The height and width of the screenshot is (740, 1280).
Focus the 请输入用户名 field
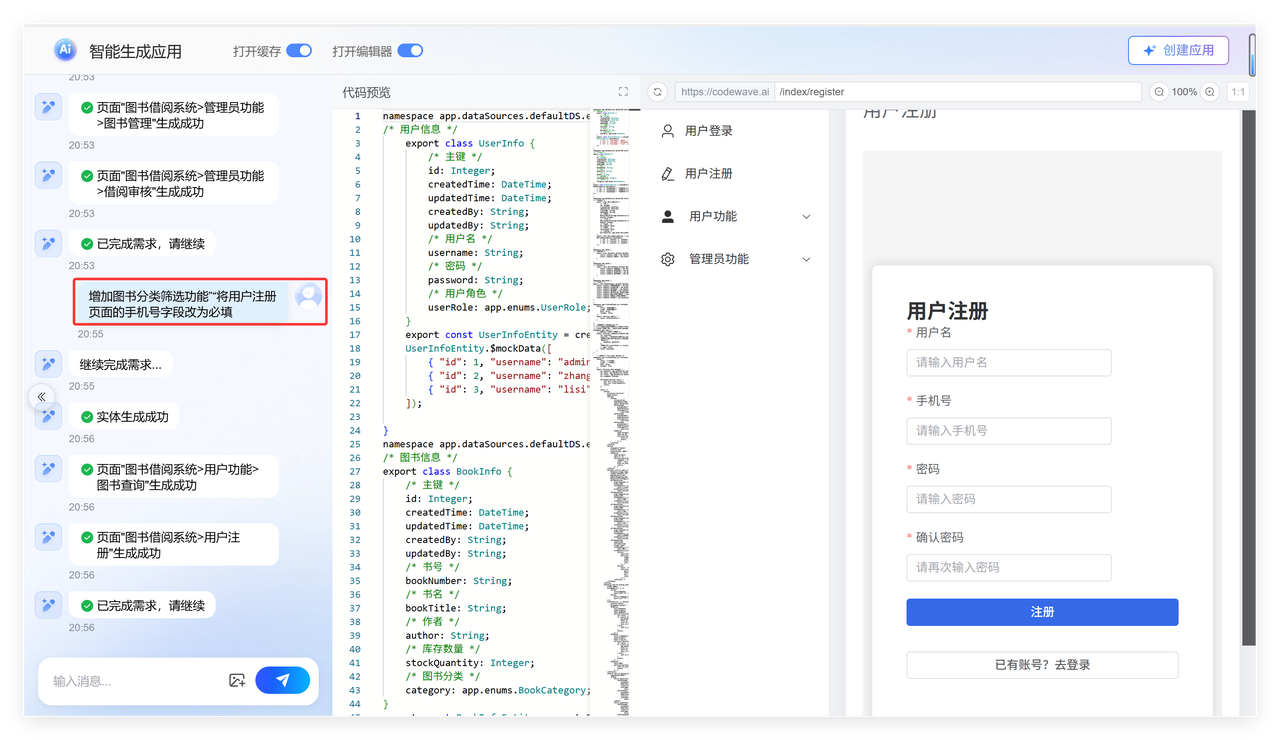(x=1009, y=363)
